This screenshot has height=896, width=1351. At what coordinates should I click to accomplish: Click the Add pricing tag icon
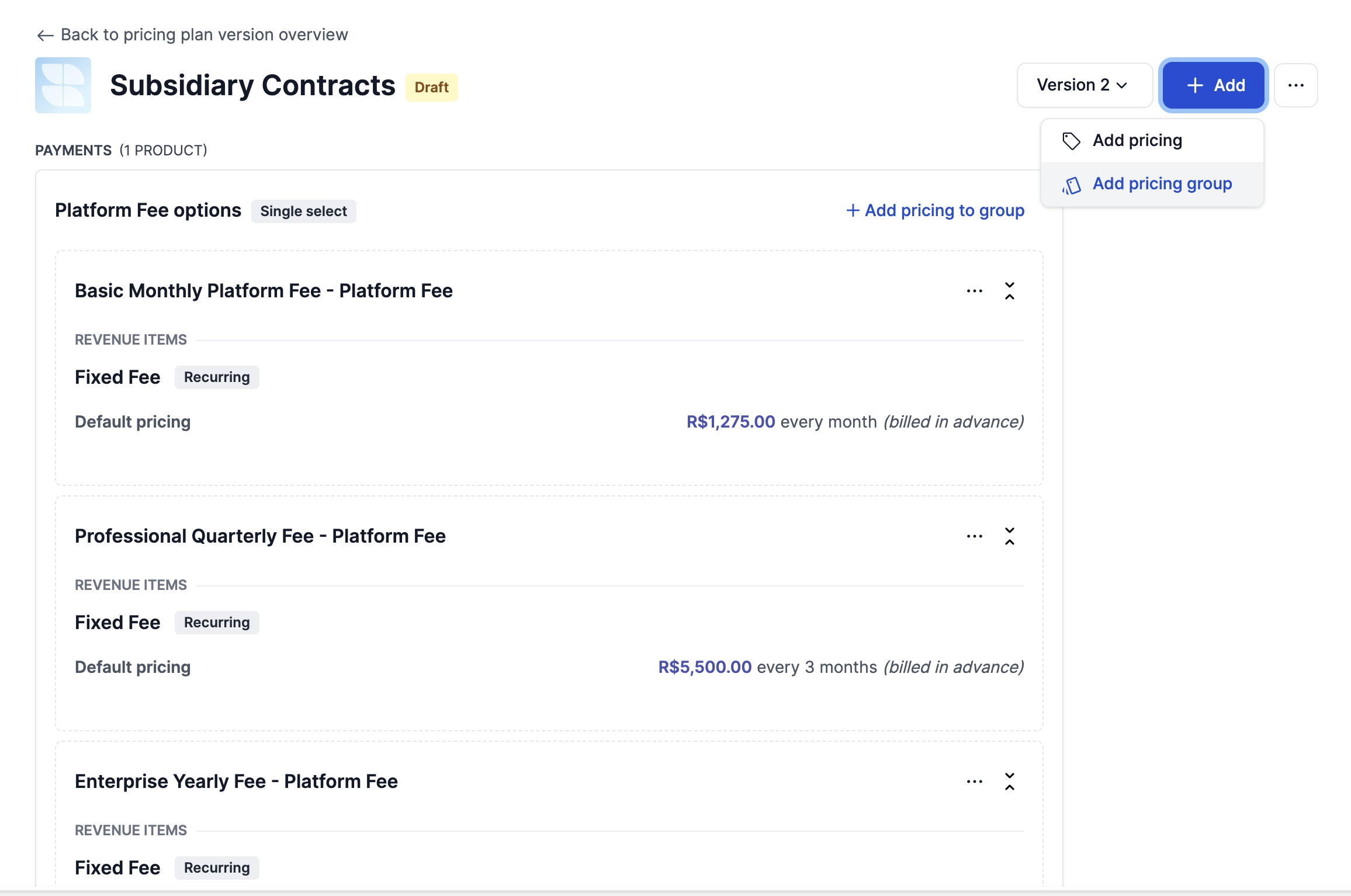[x=1071, y=141]
